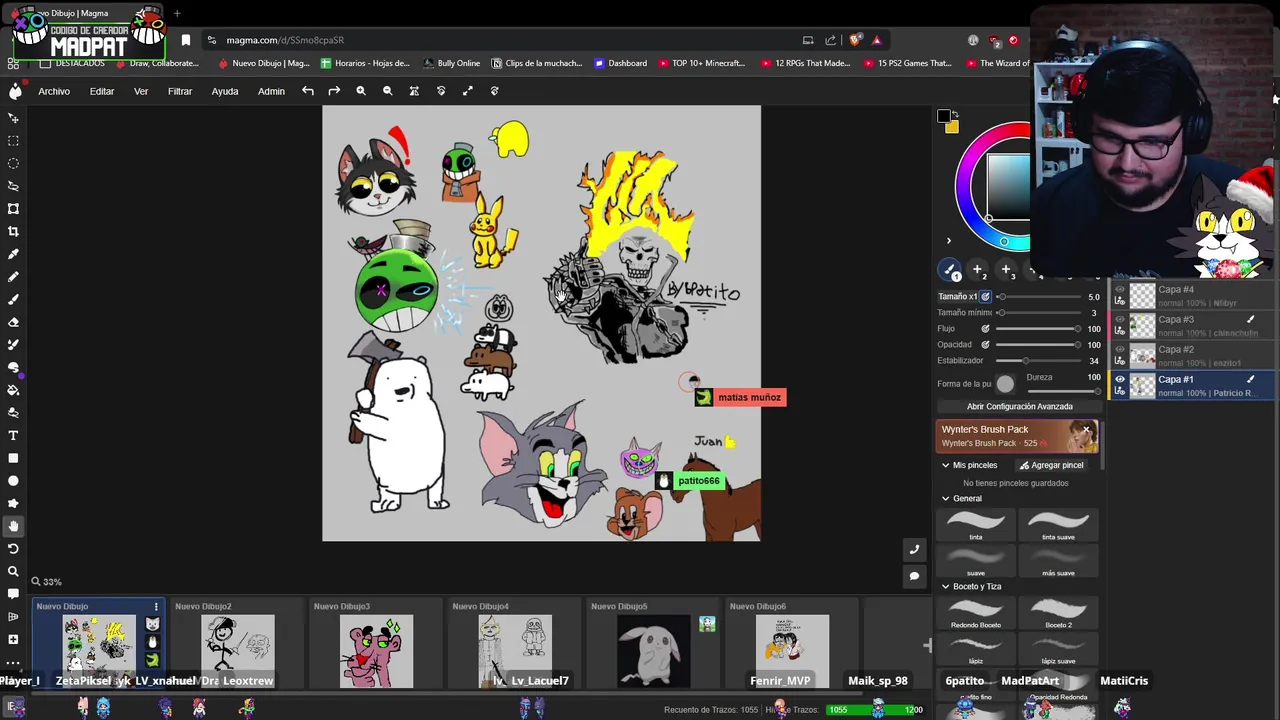Open the Nuevo Dibujo3 artboard thumbnail

376,651
